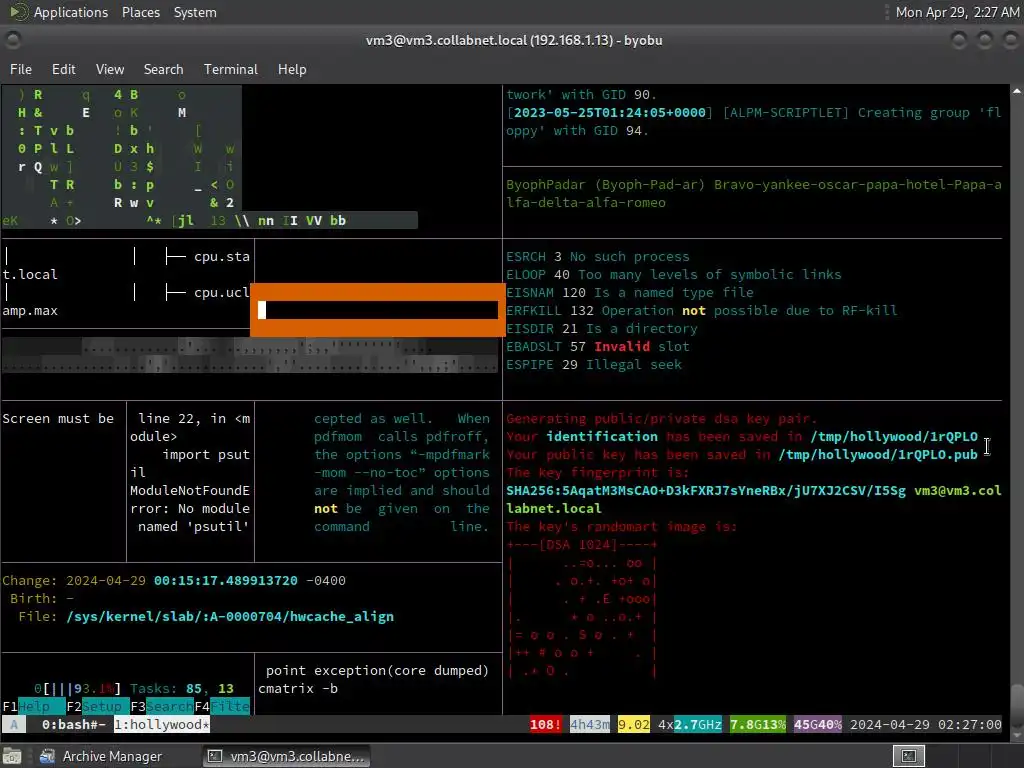This screenshot has width=1024, height=768.
Task: Switch to Archive Manager in the taskbar
Action: pyautogui.click(x=101, y=756)
